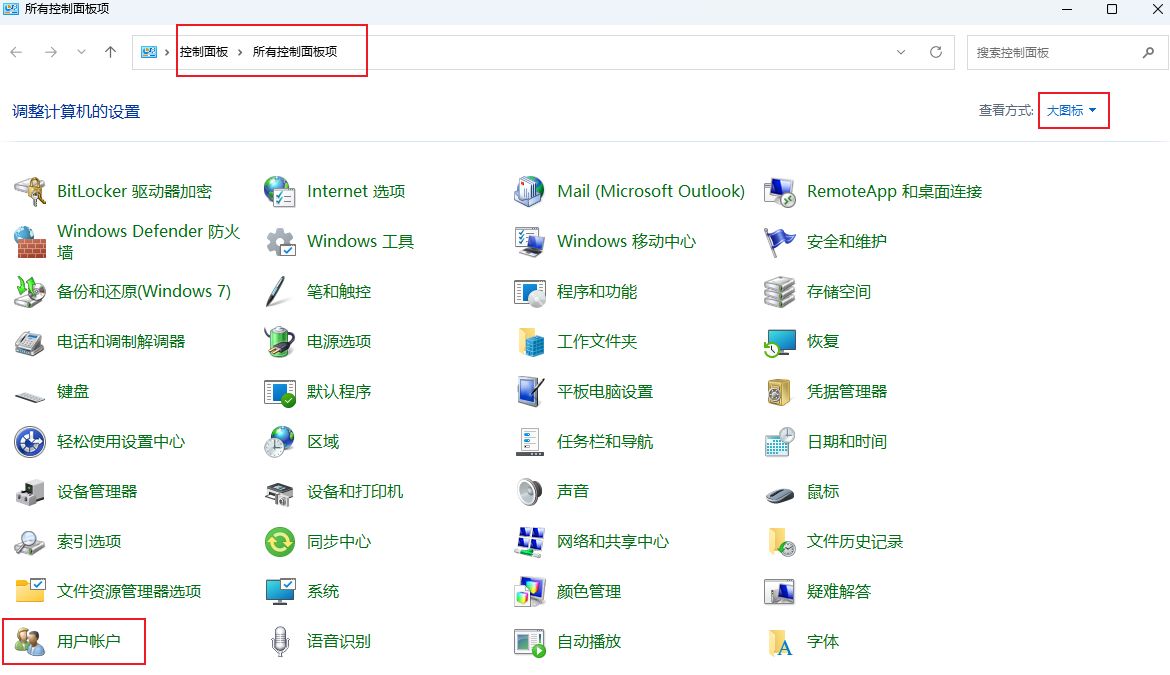
Task: Open Windows Defender 防火墙 icon
Action: (30, 241)
